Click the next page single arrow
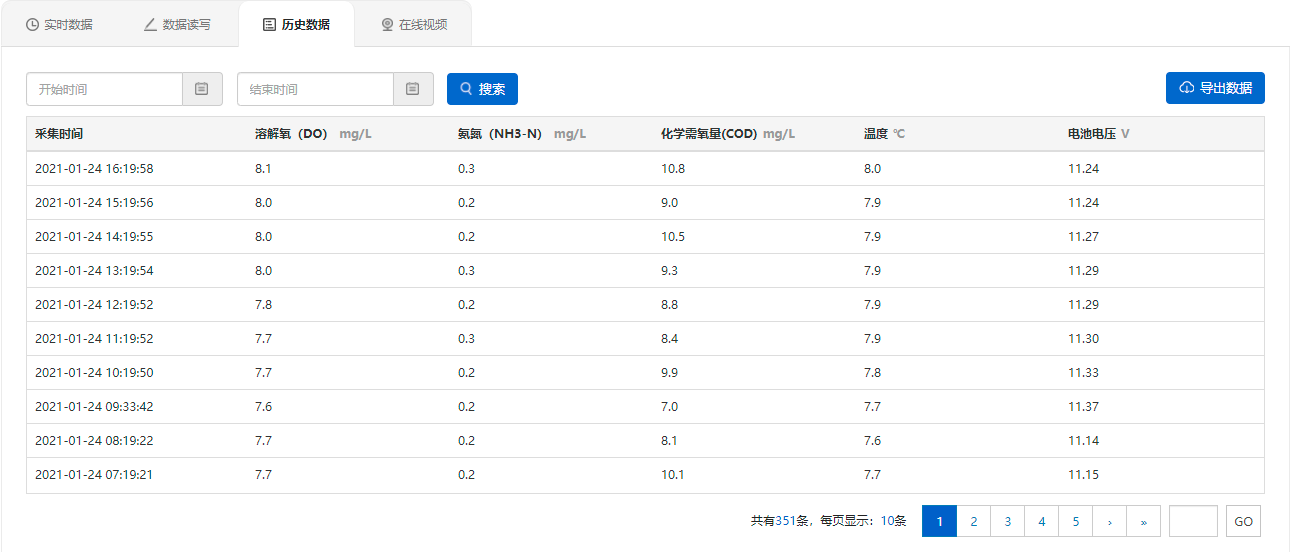 coord(1110,521)
